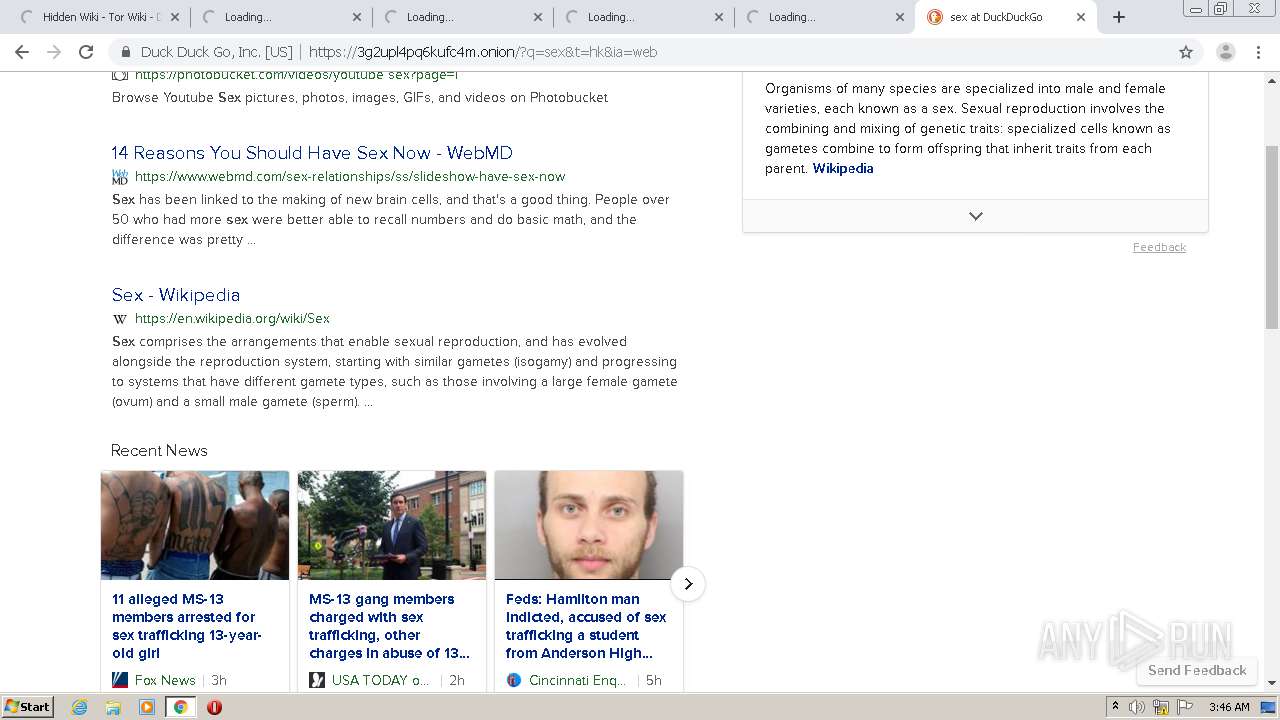Viewport: 1280px width, 720px height.
Task: Click the scrollbar down arrow
Action: 1272,683
